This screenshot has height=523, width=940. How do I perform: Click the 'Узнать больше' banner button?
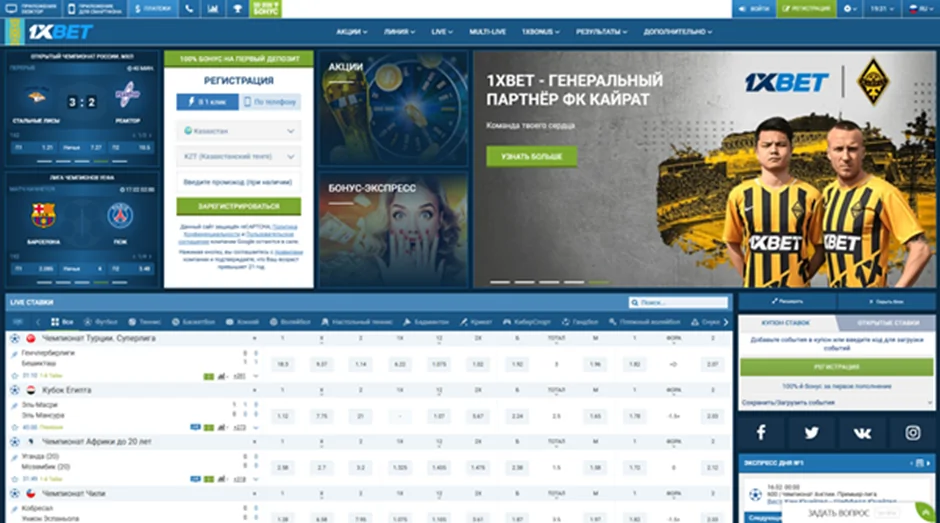pos(532,157)
